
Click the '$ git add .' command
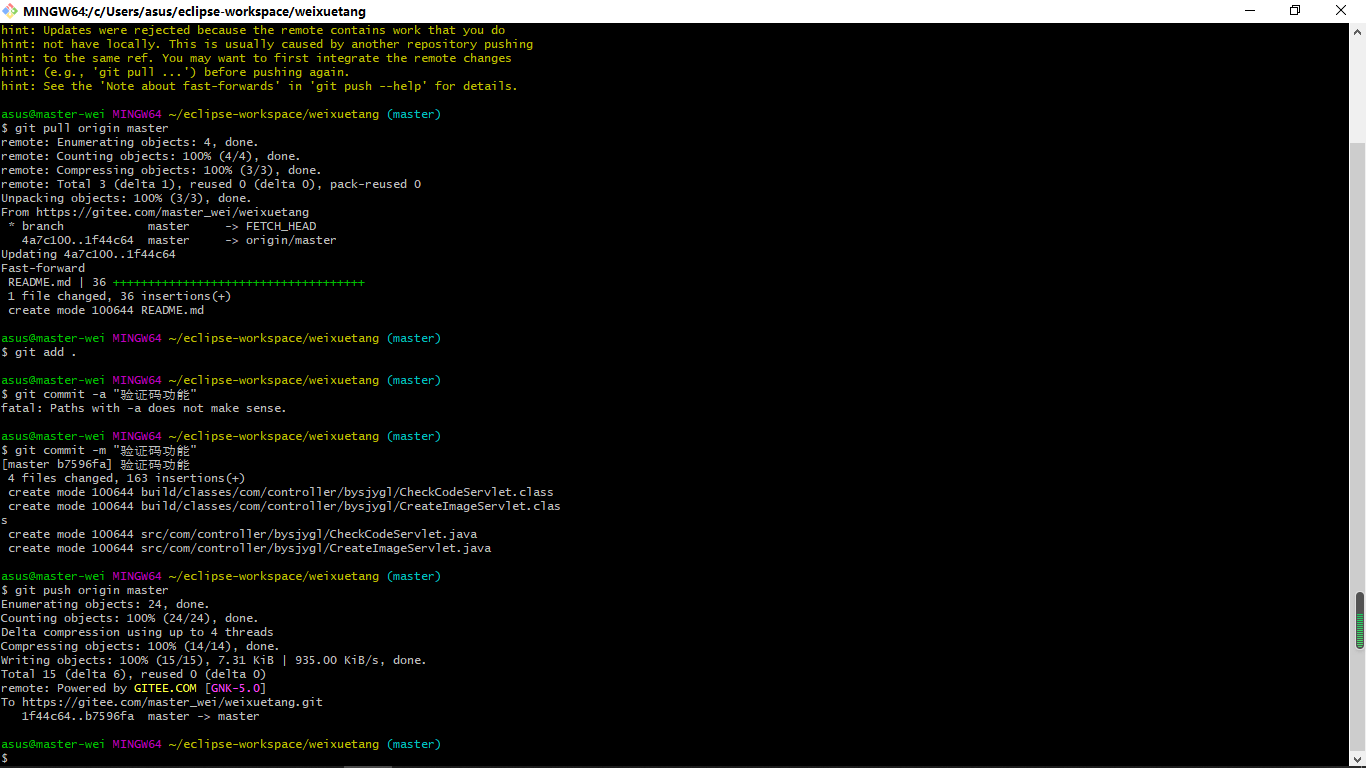point(39,352)
